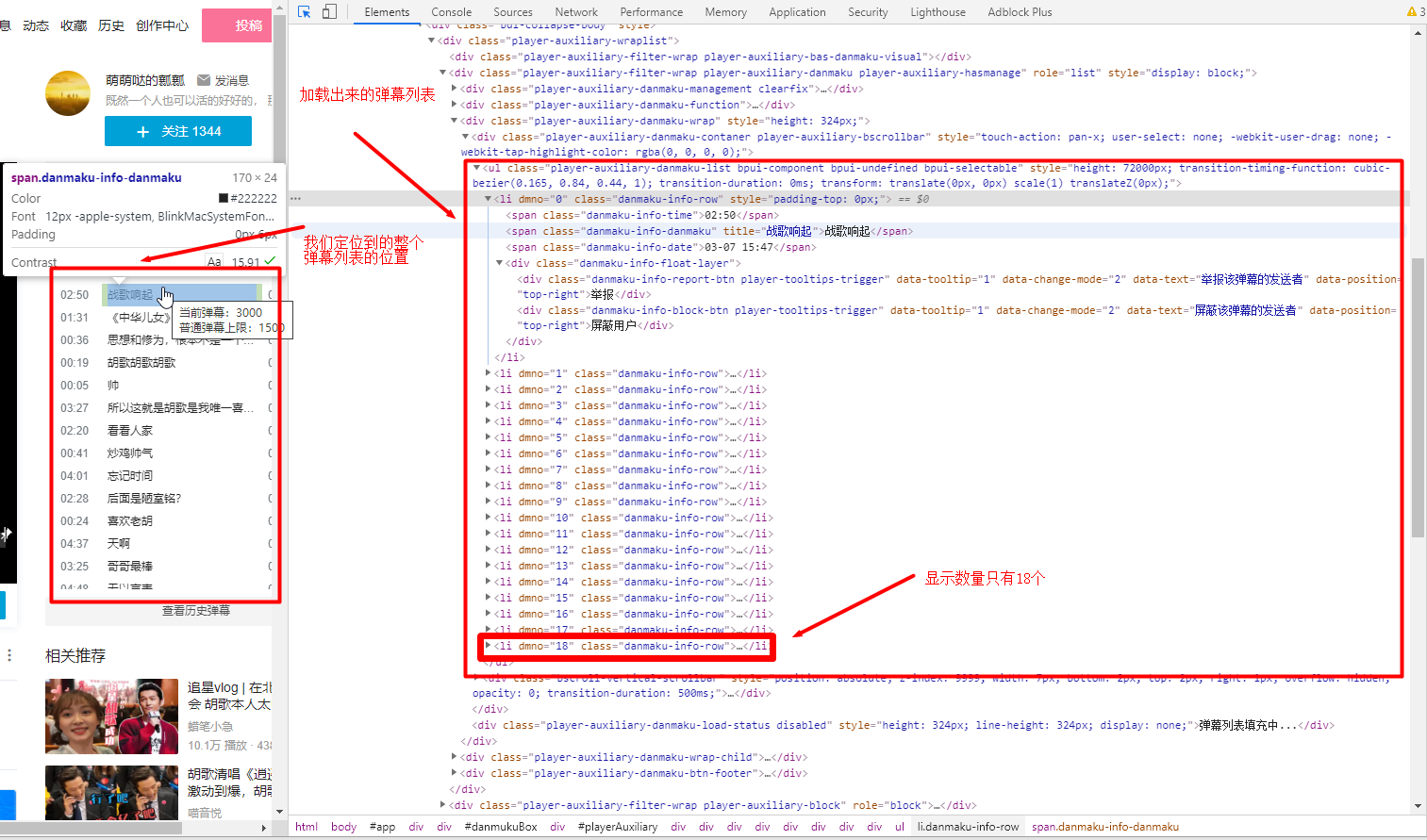The width and height of the screenshot is (1427, 840).
Task: Switch to the Sources tab
Action: 513,12
